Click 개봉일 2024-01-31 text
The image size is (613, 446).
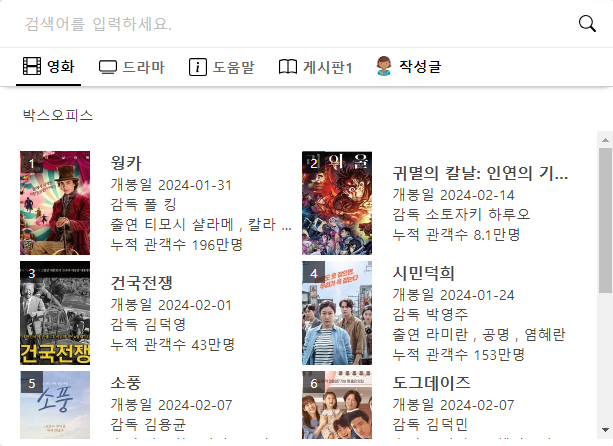[171, 184]
